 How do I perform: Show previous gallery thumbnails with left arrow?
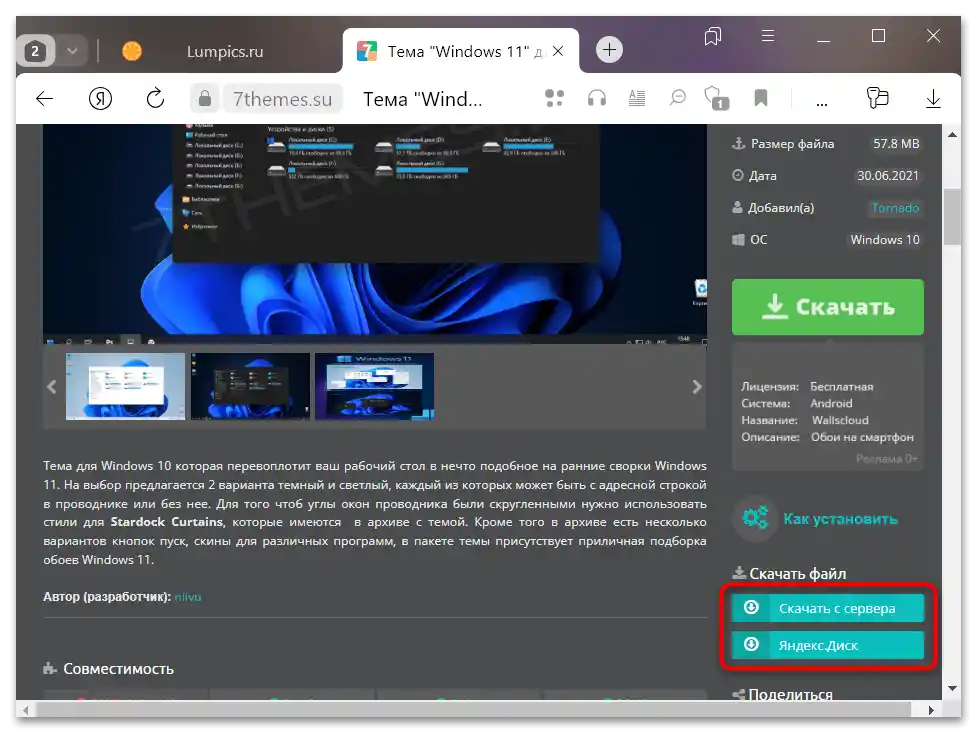tap(52, 387)
